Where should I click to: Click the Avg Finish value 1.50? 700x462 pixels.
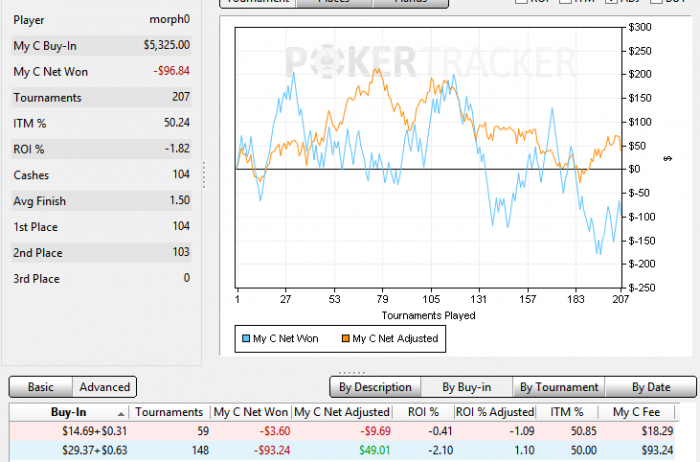pyautogui.click(x=180, y=200)
